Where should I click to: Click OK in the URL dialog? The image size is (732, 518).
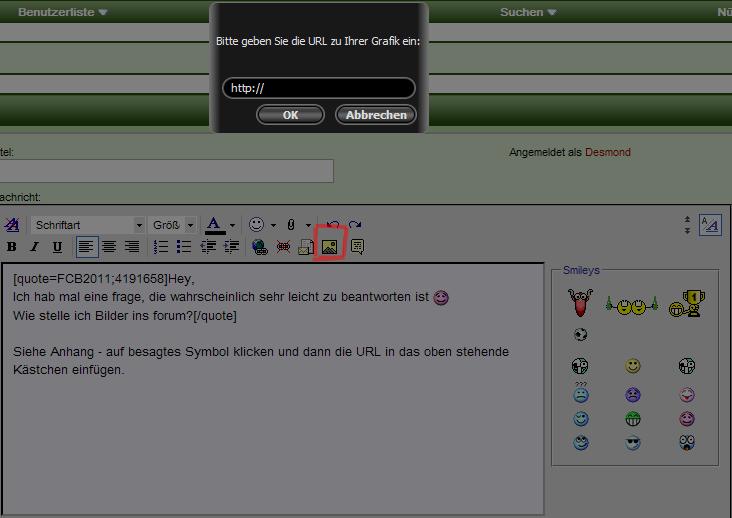[x=290, y=115]
